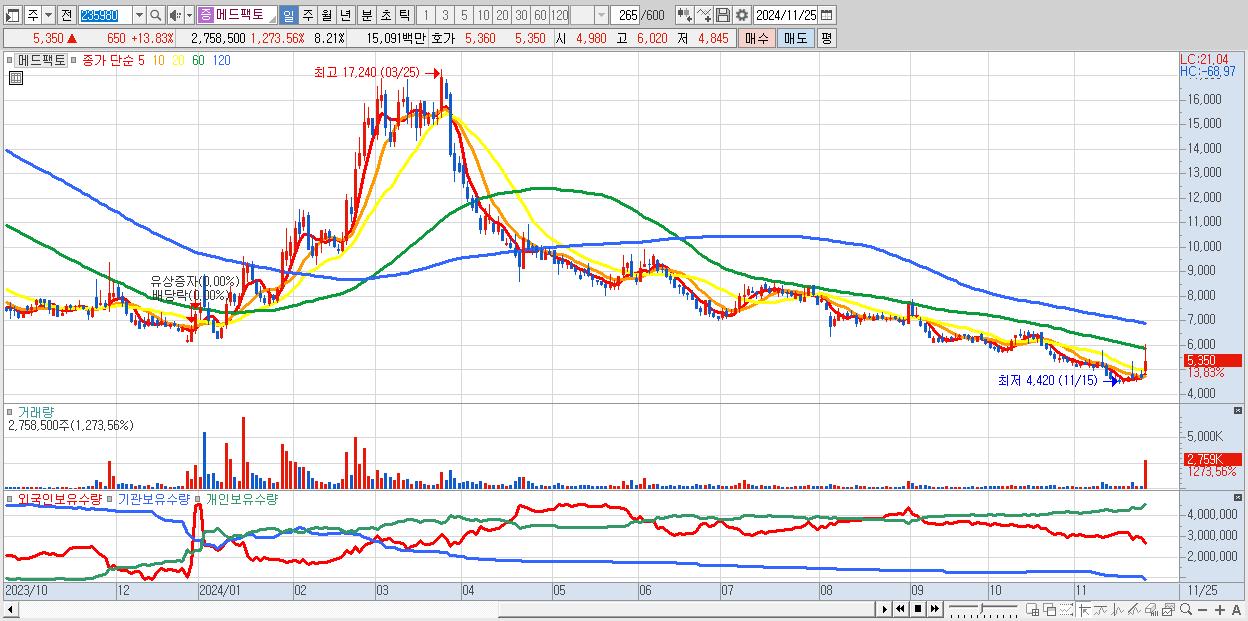The width and height of the screenshot is (1248, 621).
Task: Click the add line indicator icon
Action: [x=704, y=15]
